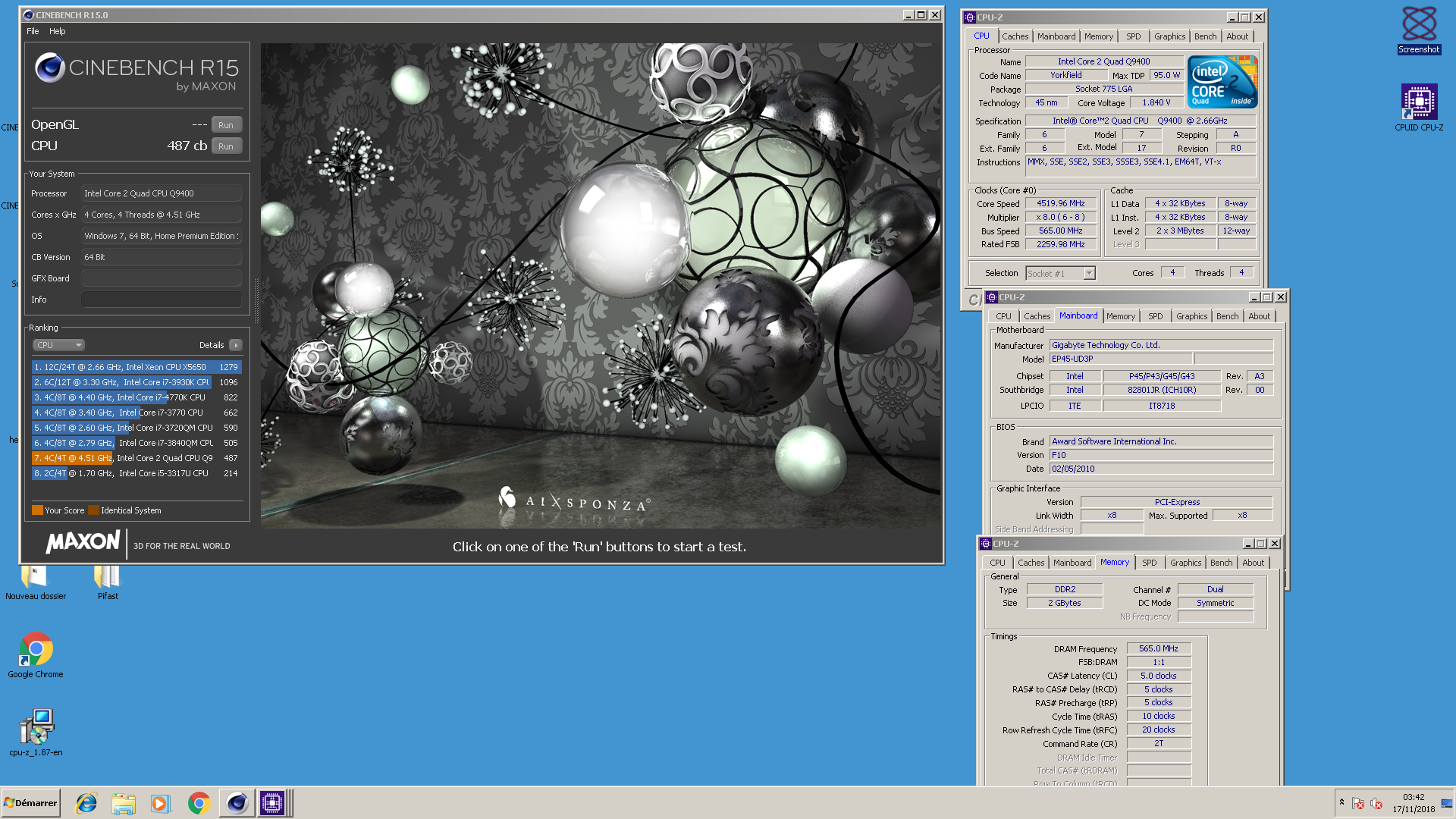Click the Core Speed value 4519.96 MHz

pyautogui.click(x=1060, y=203)
